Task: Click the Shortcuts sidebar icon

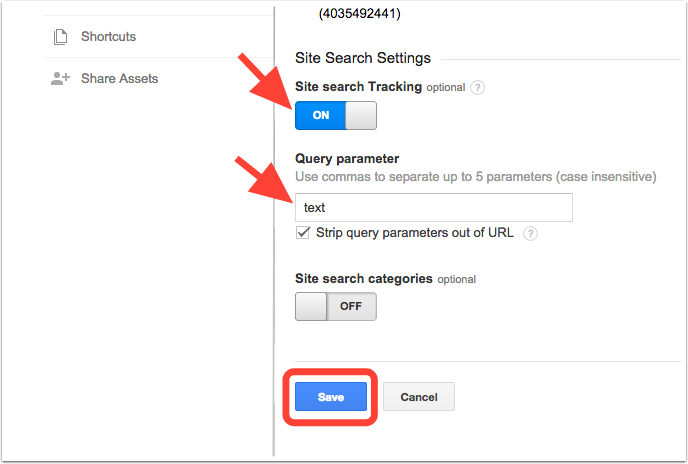Action: tap(59, 37)
